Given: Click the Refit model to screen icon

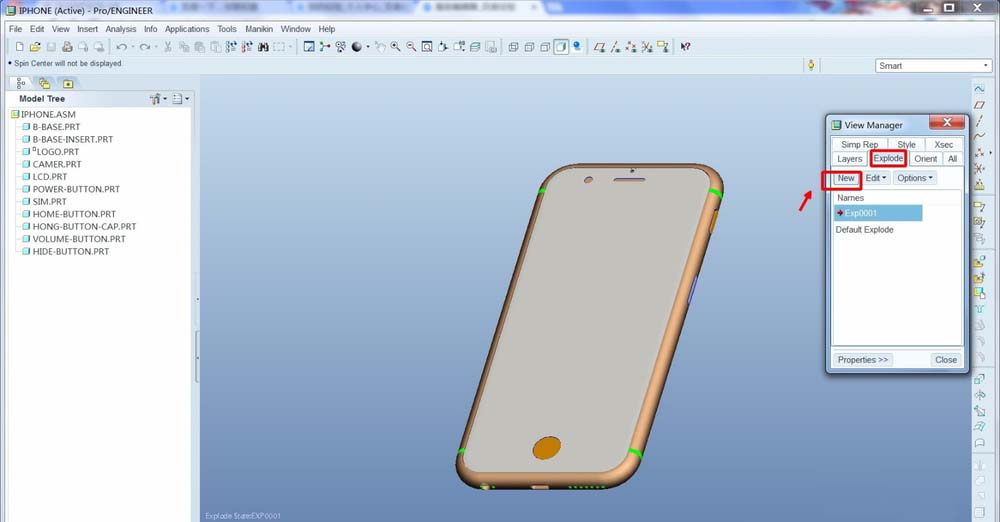Looking at the screenshot, I should point(427,47).
